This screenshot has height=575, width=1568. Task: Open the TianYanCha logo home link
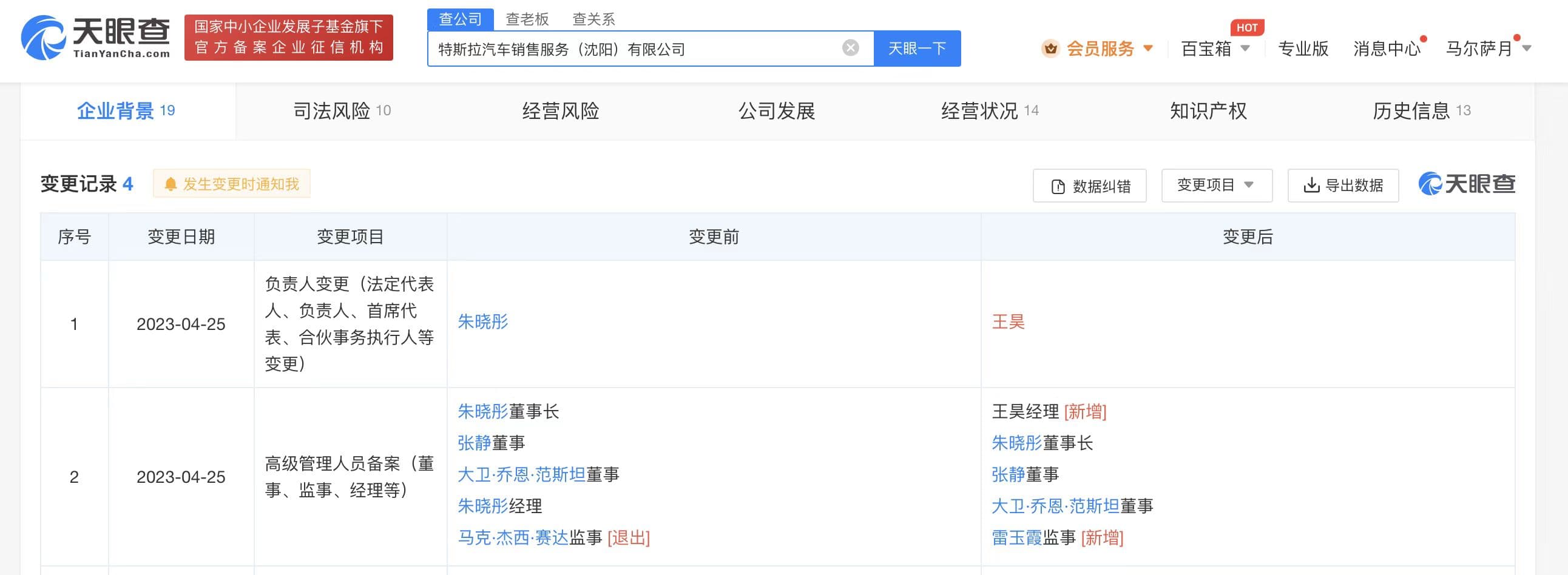click(95, 38)
